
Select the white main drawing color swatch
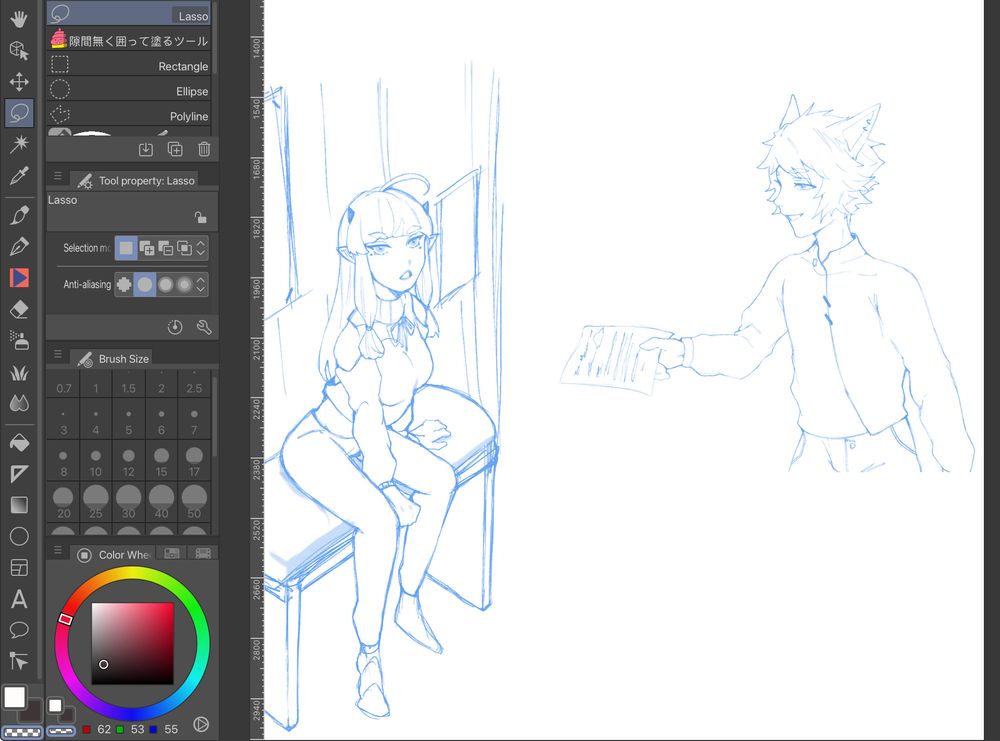point(14,697)
